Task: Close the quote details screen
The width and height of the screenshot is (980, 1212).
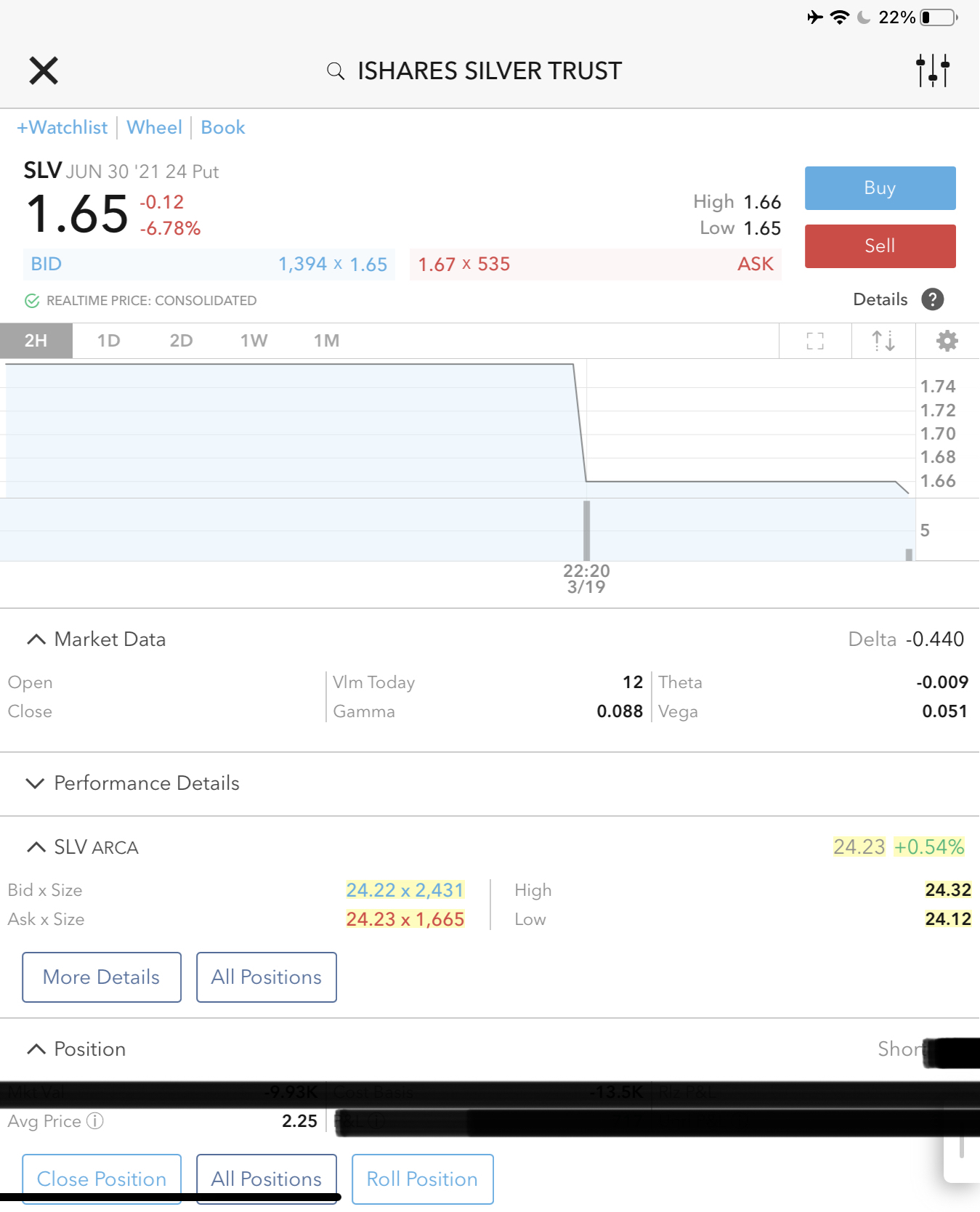Action: [44, 70]
